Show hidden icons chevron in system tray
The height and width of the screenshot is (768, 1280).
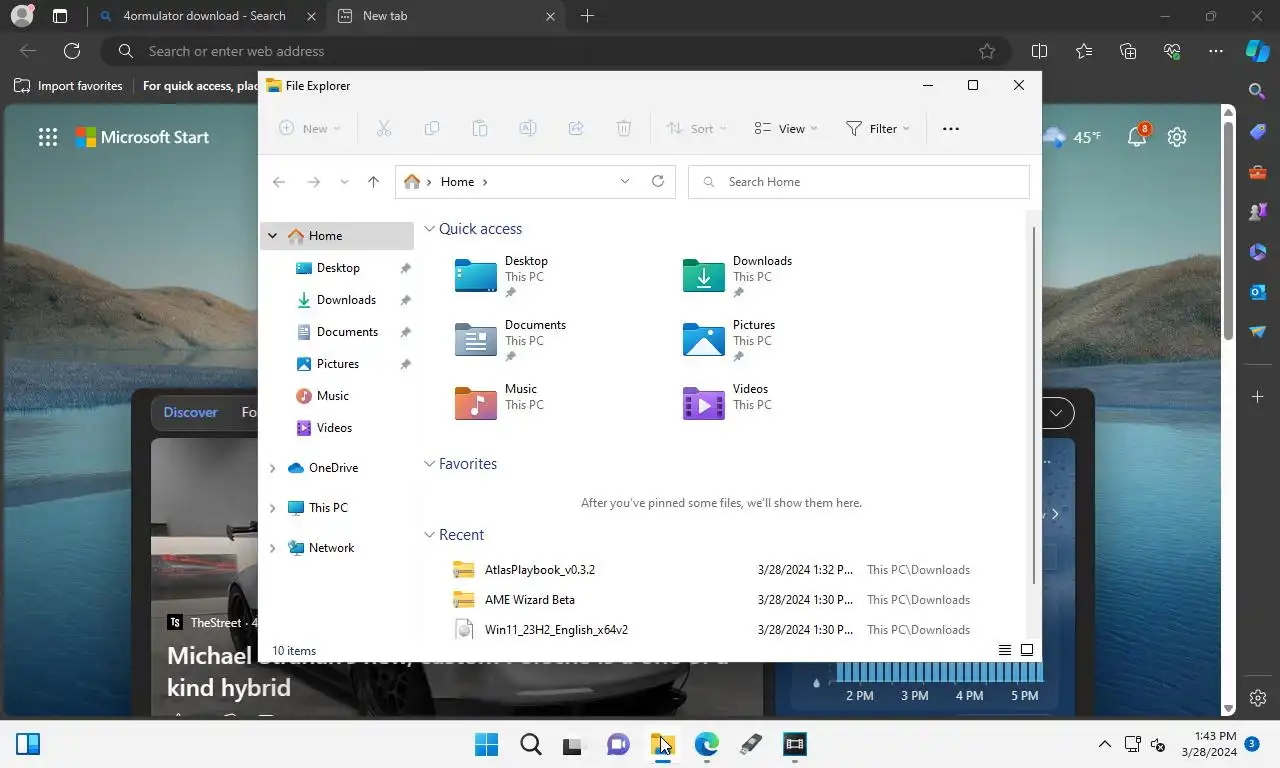point(1105,744)
